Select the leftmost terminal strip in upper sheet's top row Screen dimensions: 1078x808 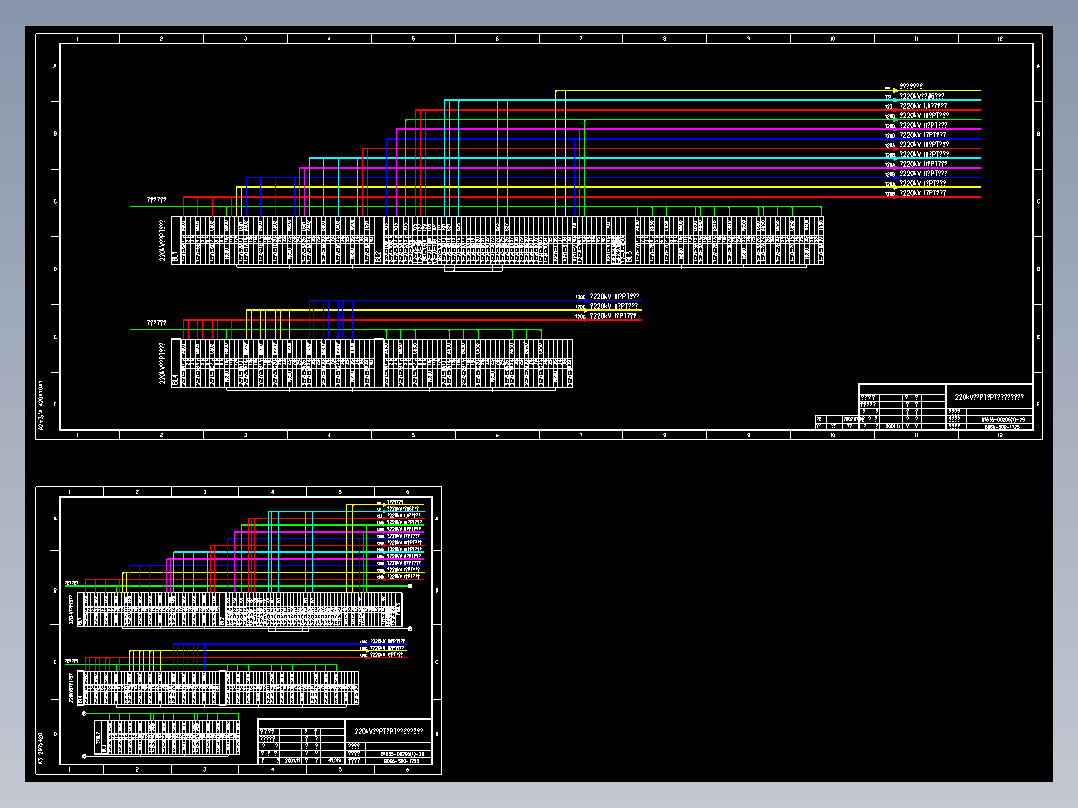coord(272,240)
